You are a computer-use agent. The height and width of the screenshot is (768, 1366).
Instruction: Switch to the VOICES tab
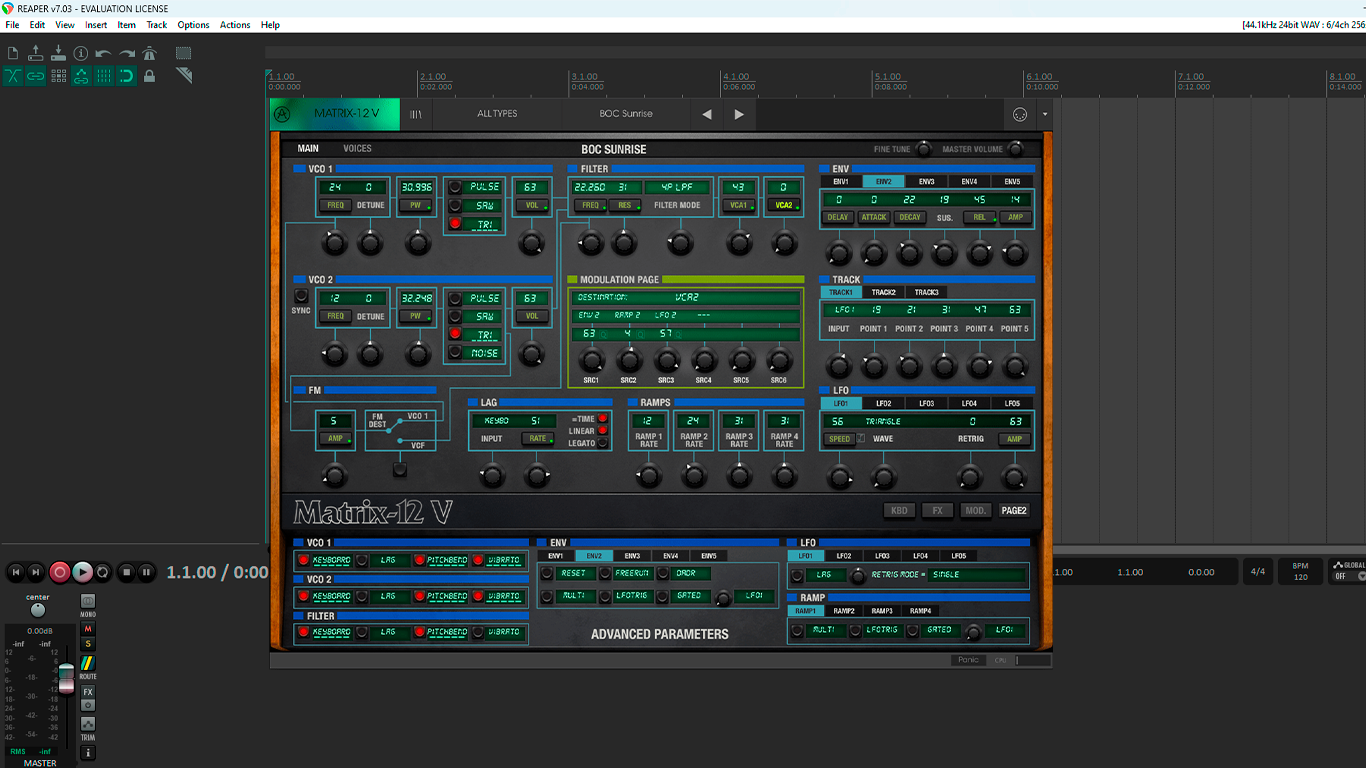point(357,149)
